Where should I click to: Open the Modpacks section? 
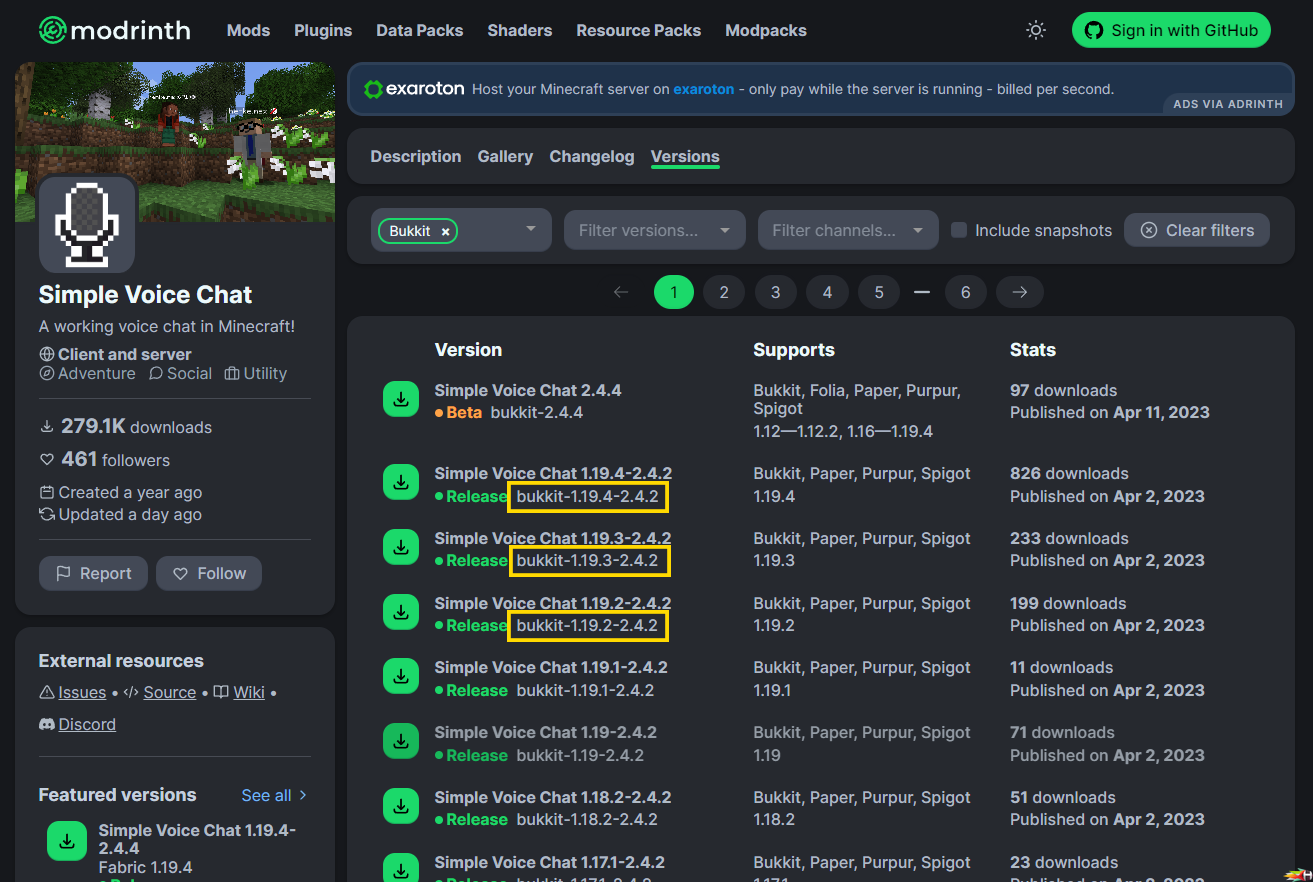pyautogui.click(x=766, y=30)
